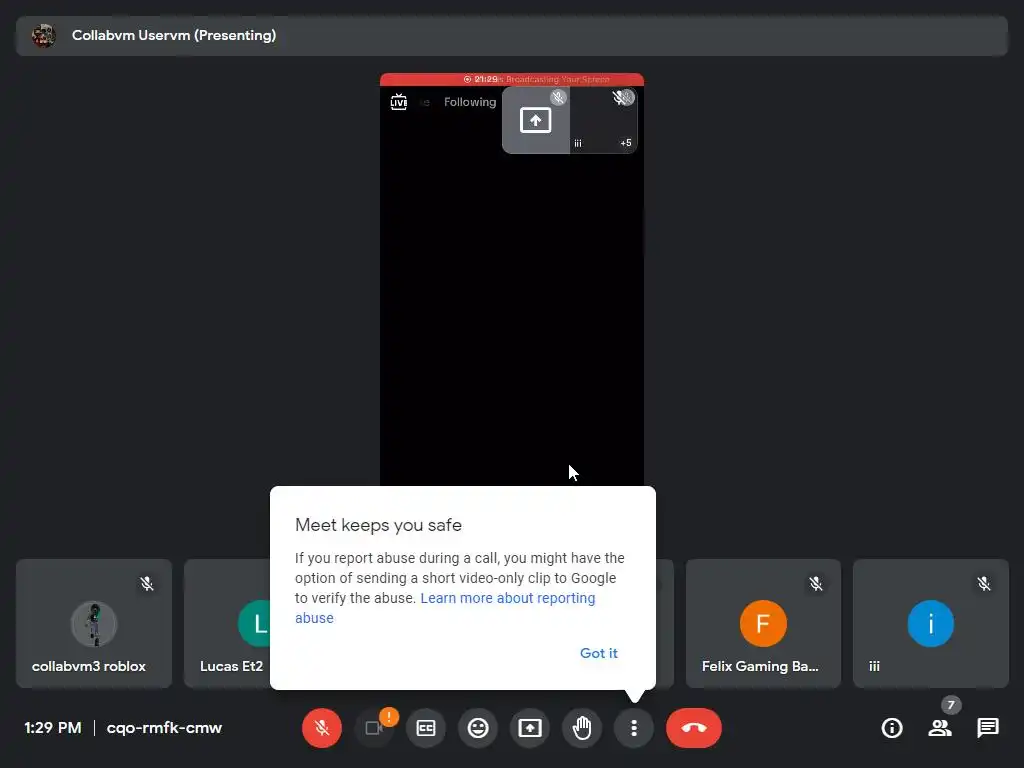Image resolution: width=1024 pixels, height=768 pixels.
Task: Click the Collabvm Uservm presenter avatar
Action: pos(44,35)
